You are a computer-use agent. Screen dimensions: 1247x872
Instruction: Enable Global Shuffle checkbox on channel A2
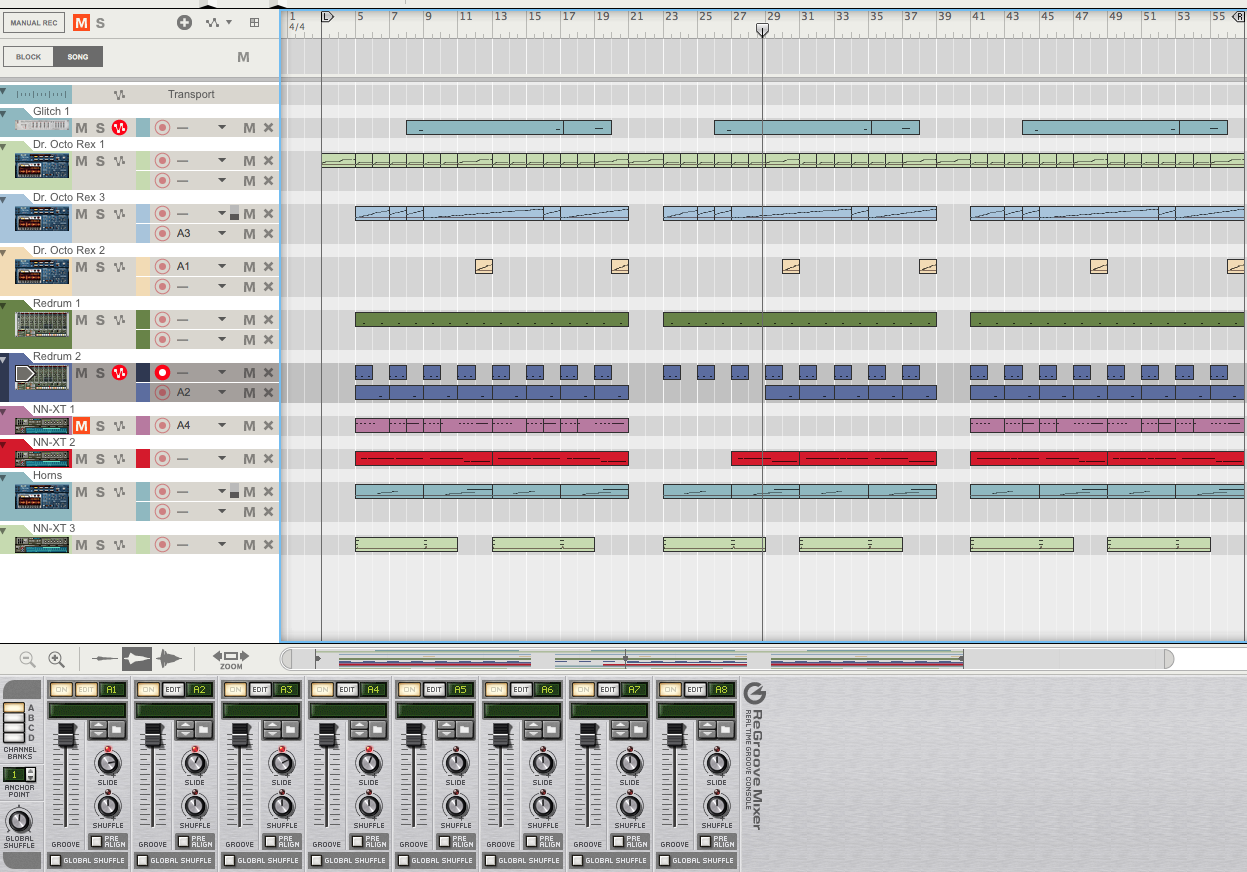tap(142, 860)
